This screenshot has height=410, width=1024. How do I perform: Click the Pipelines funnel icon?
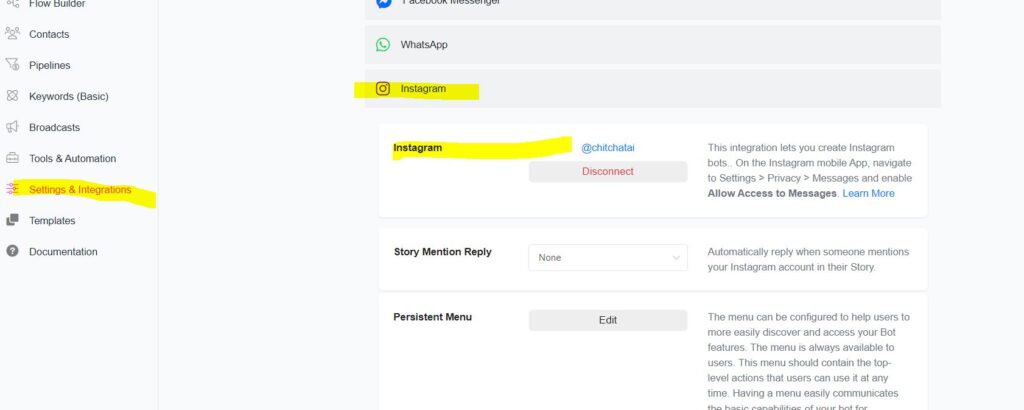point(12,65)
